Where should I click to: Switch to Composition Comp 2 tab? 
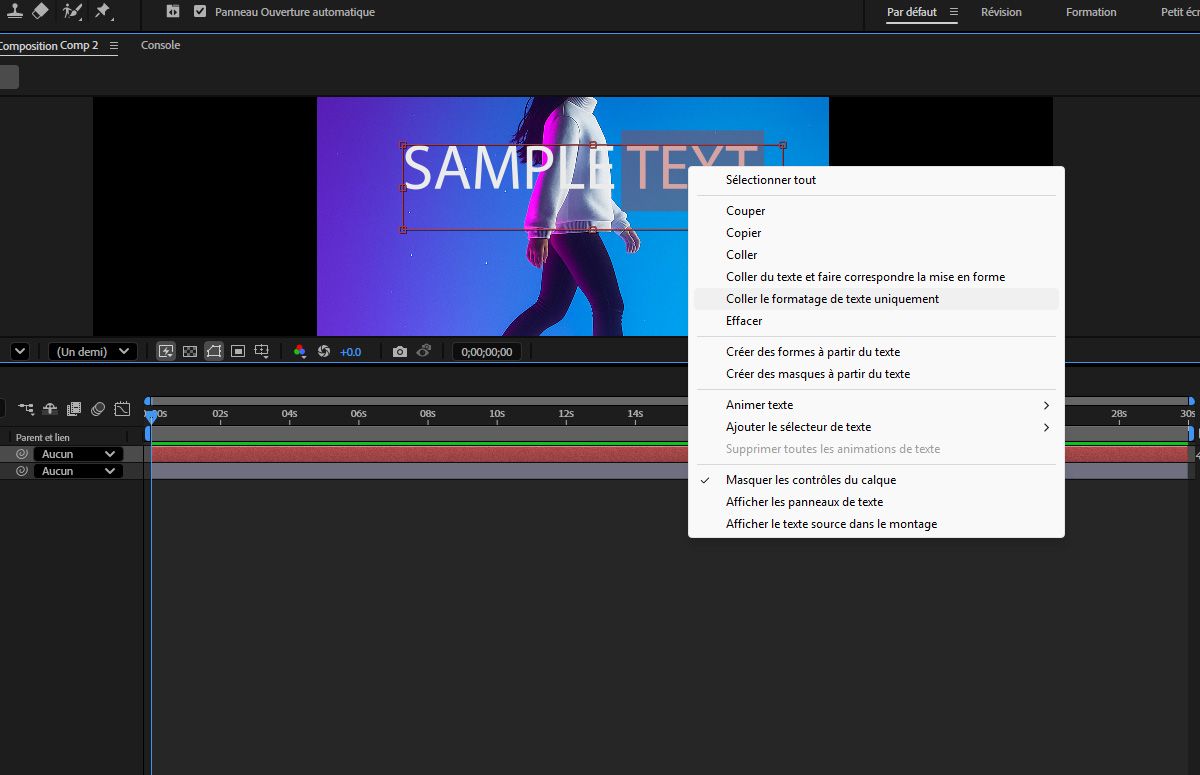coord(49,45)
